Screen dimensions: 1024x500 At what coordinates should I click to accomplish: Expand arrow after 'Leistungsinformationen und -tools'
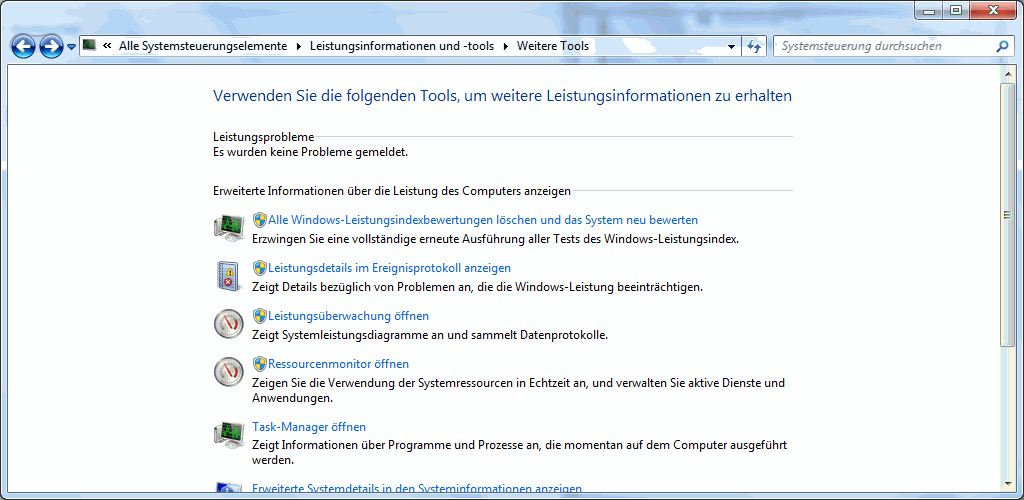[505, 46]
